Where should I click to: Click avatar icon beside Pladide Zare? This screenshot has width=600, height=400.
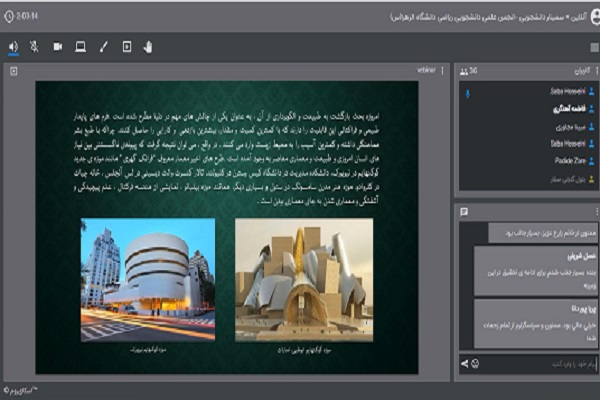tap(592, 161)
